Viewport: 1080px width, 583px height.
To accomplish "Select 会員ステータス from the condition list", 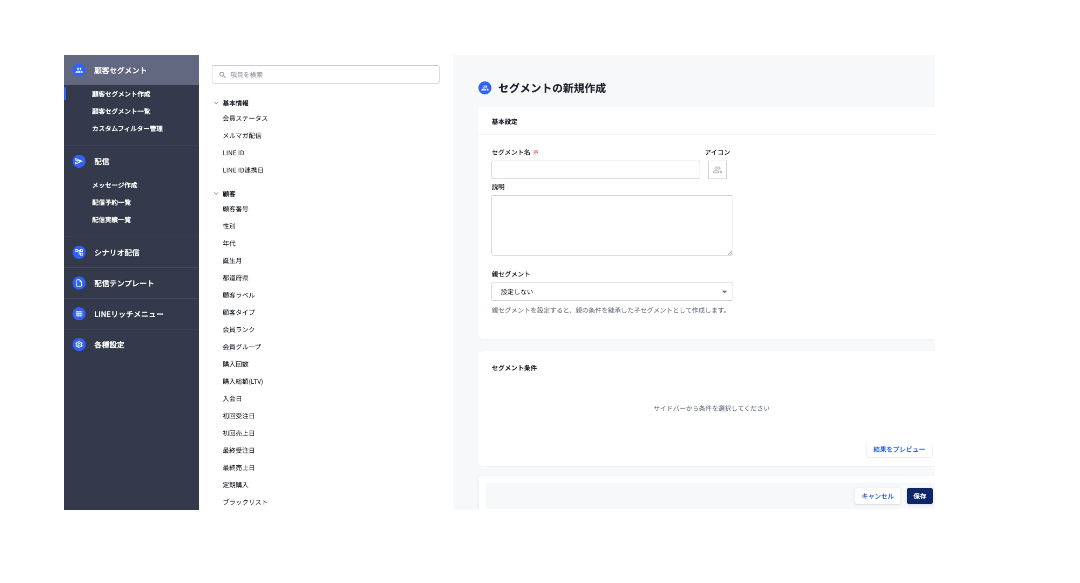I will pyautogui.click(x=245, y=119).
